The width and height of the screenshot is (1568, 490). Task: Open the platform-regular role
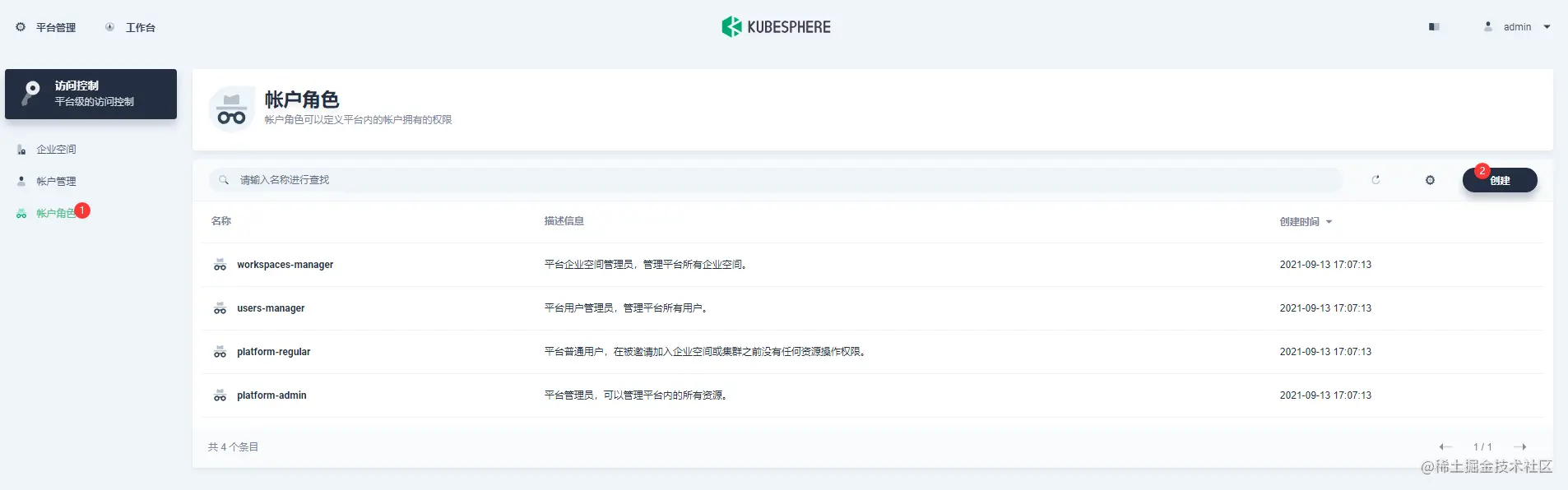pyautogui.click(x=273, y=352)
